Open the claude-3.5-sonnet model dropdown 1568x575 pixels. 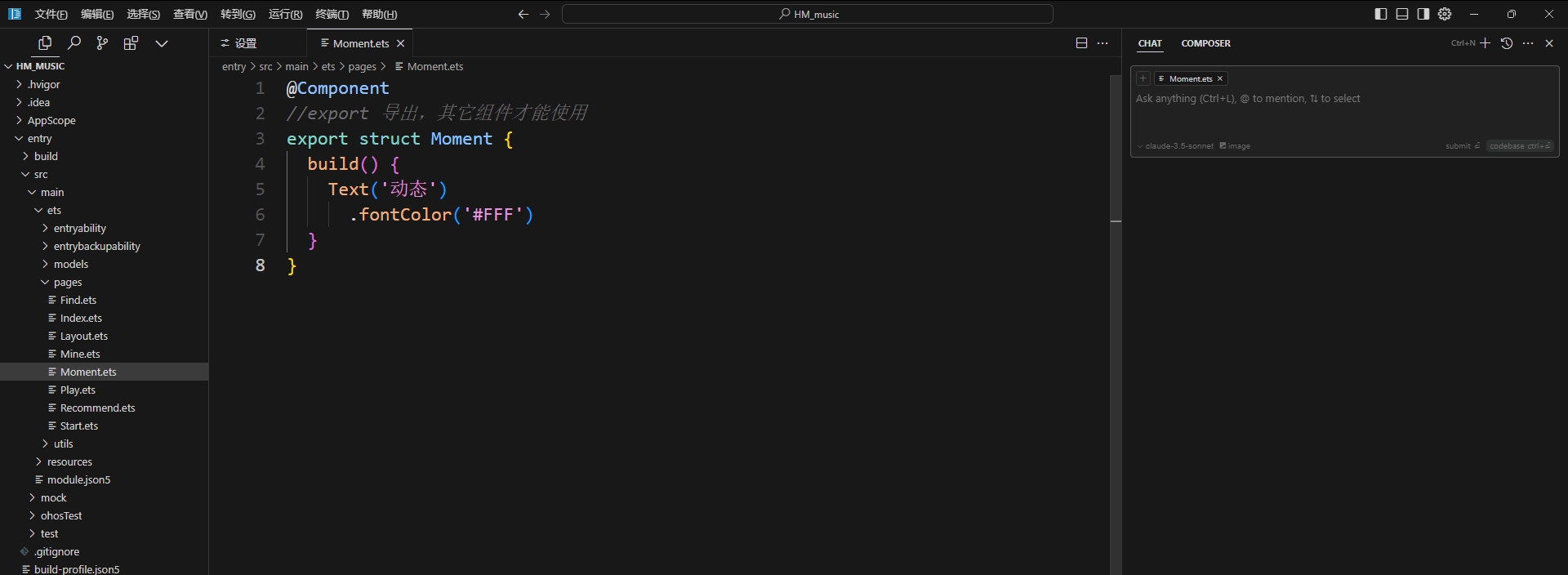tap(1176, 146)
